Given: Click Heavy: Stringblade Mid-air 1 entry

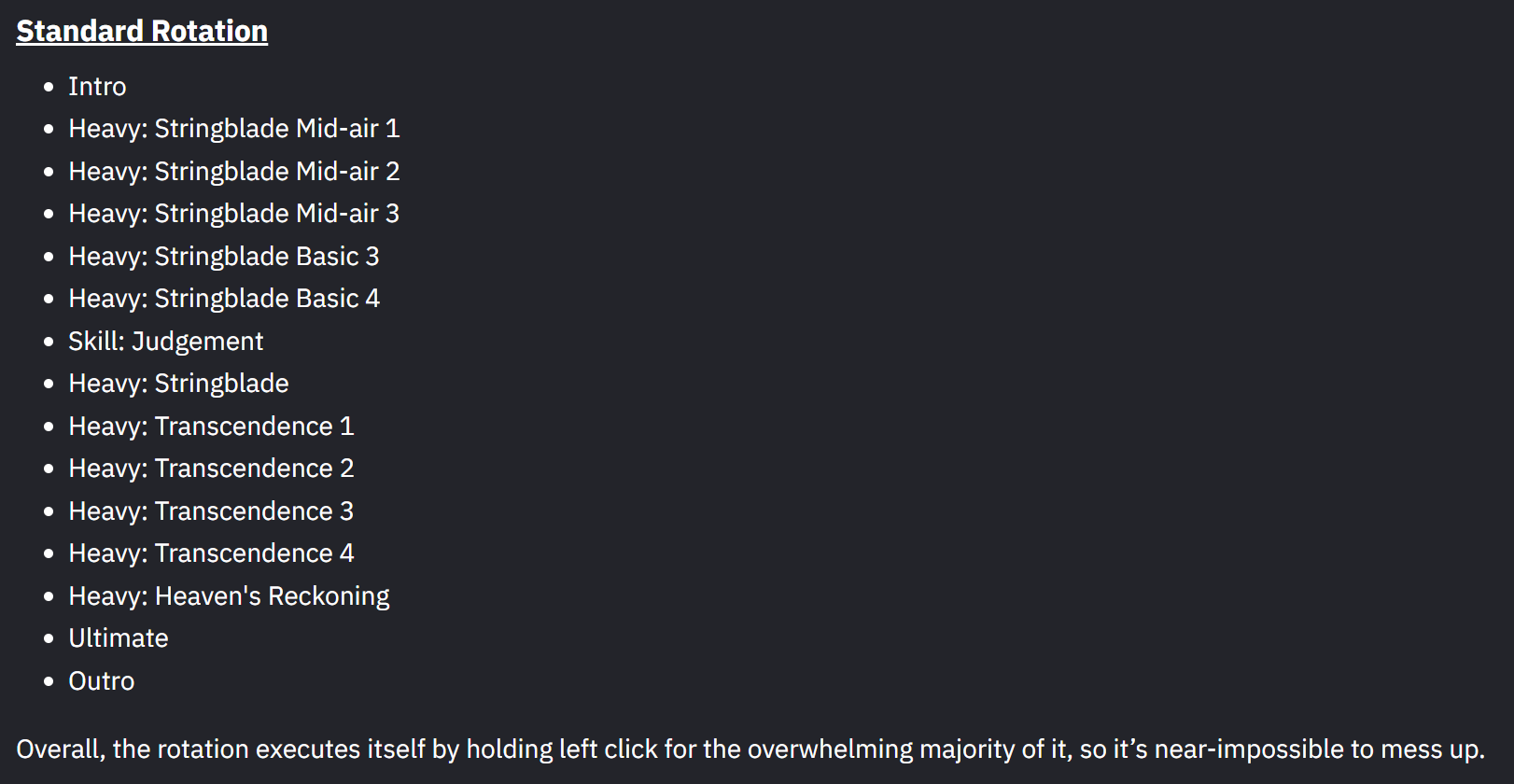Looking at the screenshot, I should [234, 129].
